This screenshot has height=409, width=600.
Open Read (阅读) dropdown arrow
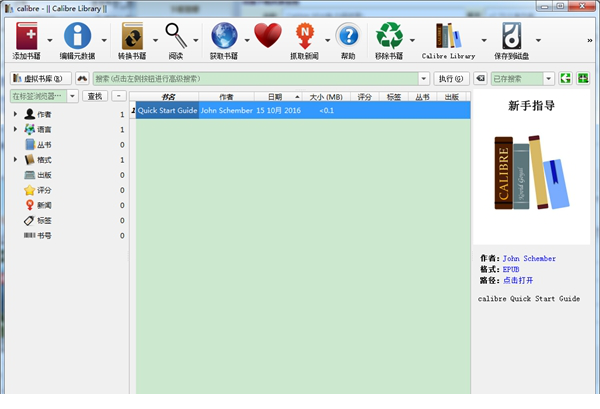[x=196, y=40]
